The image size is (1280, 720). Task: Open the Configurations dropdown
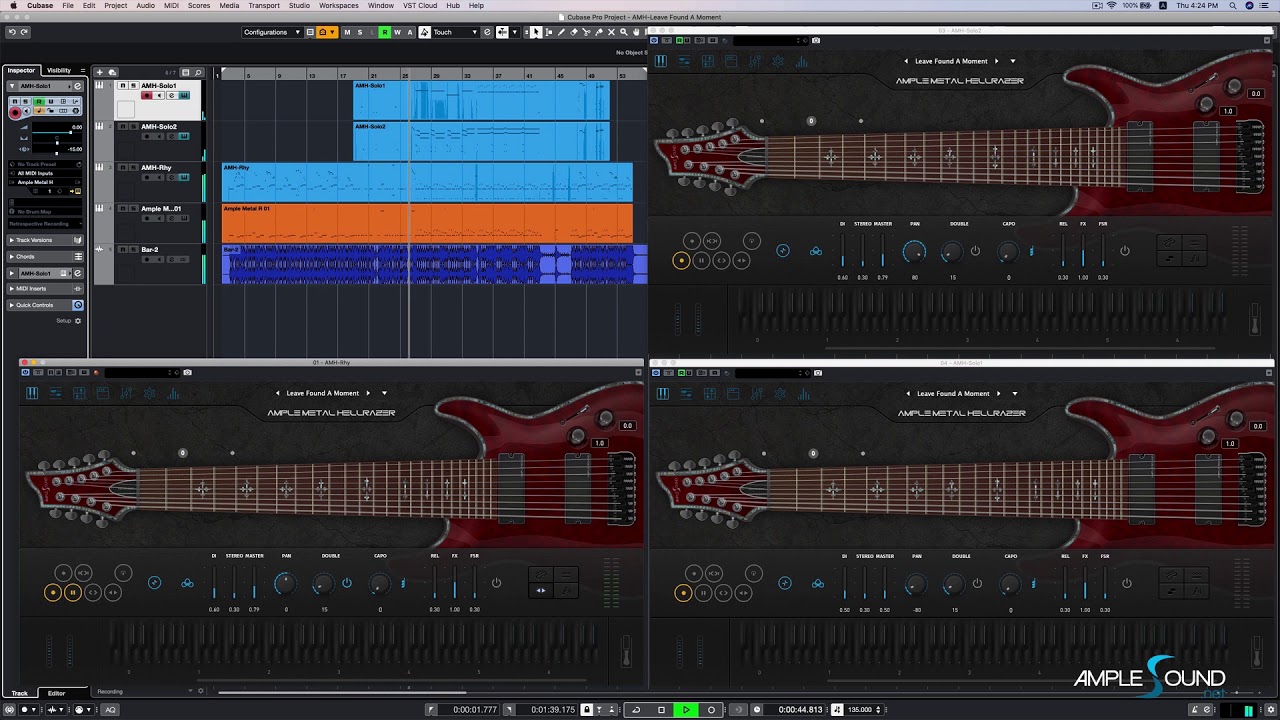[x=271, y=32]
